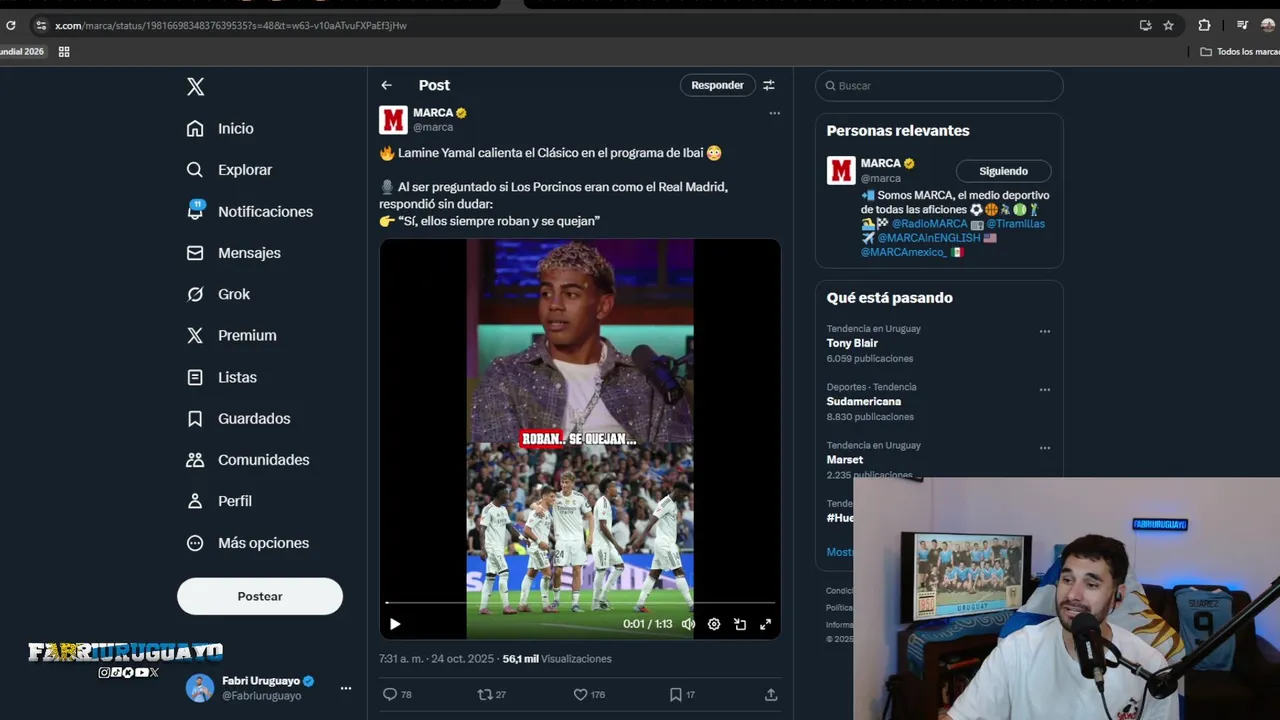Click the browser address bar URL
Screen dimensions: 1280x720
231,25
